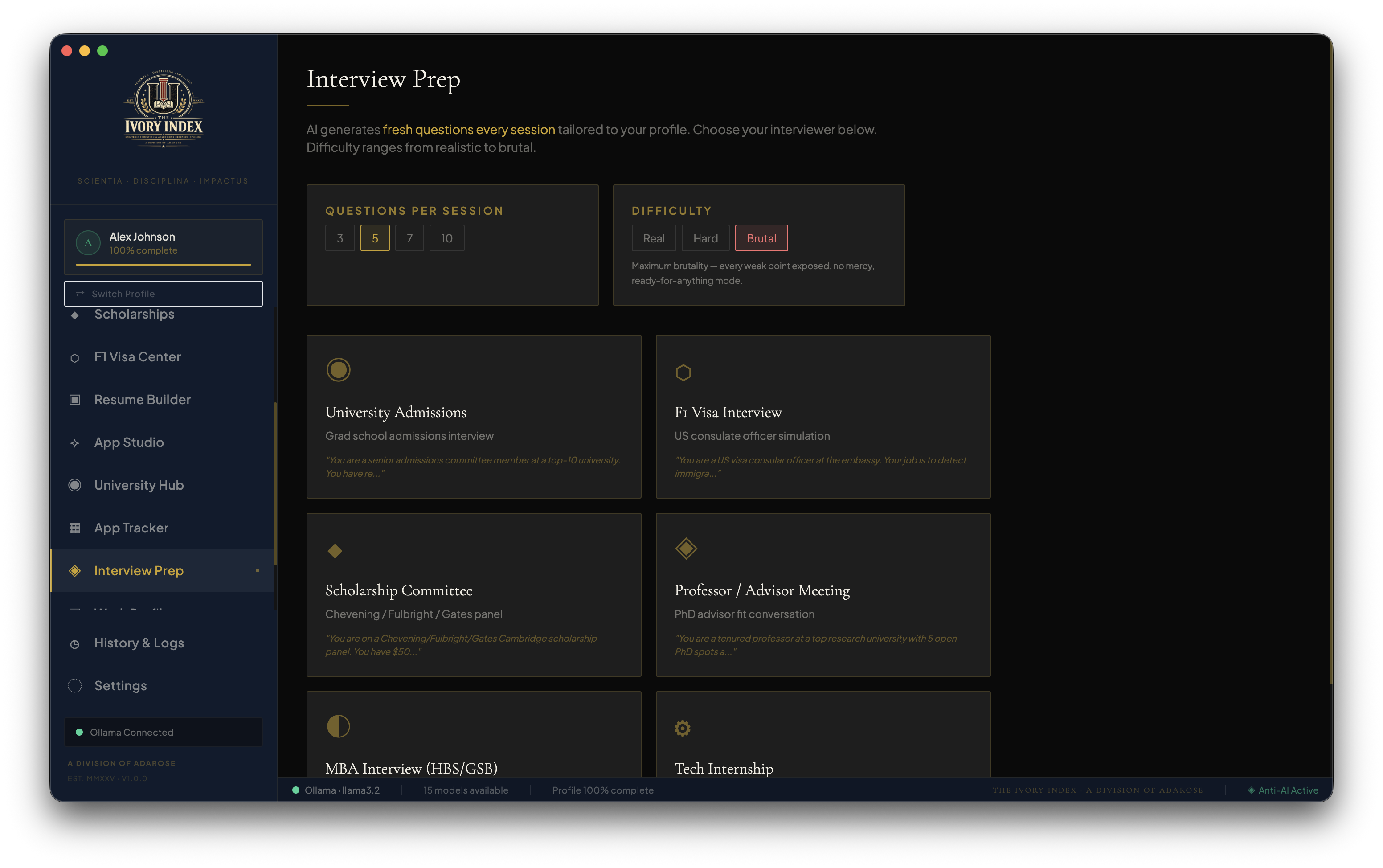Viewport: 1383px width, 868px height.
Task: Click '100% complete' under Alex Johnson
Action: point(143,250)
